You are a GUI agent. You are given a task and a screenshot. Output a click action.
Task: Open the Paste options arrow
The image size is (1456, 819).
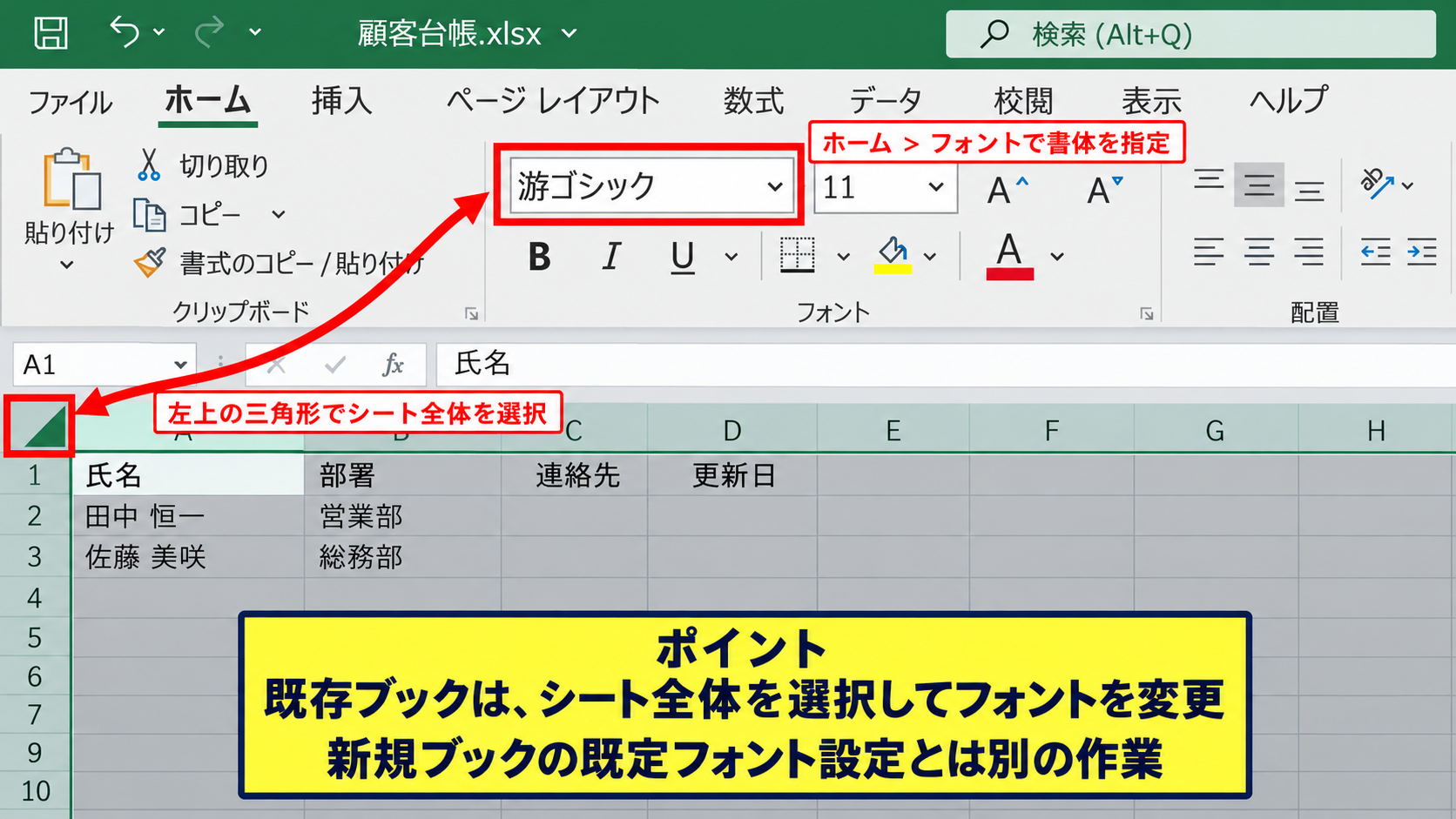pyautogui.click(x=67, y=265)
